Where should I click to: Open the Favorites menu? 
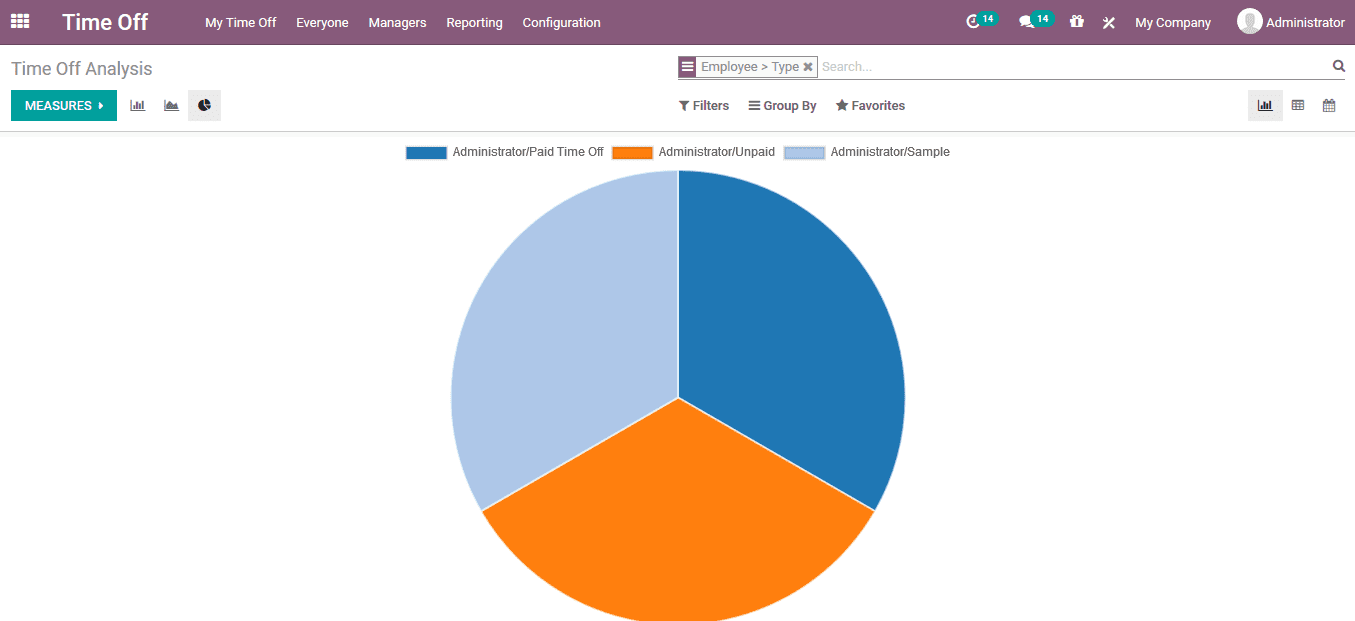pyautogui.click(x=869, y=105)
